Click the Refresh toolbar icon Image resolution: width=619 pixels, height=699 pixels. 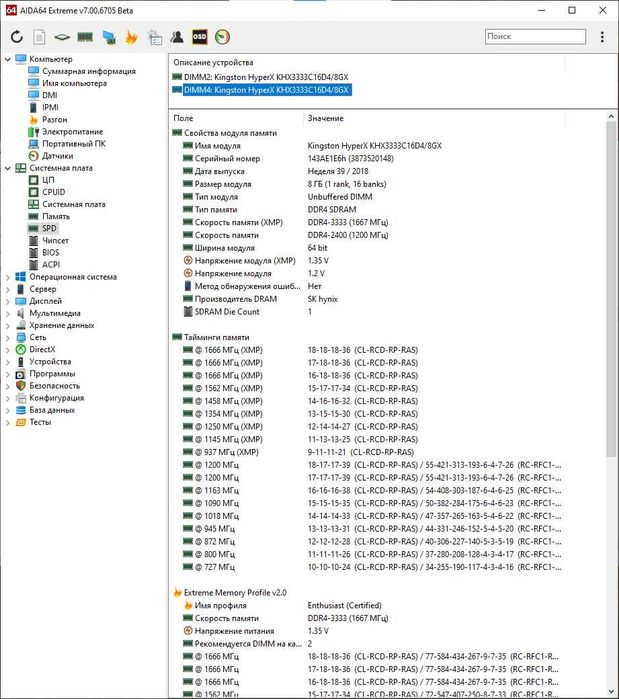click(x=16, y=37)
